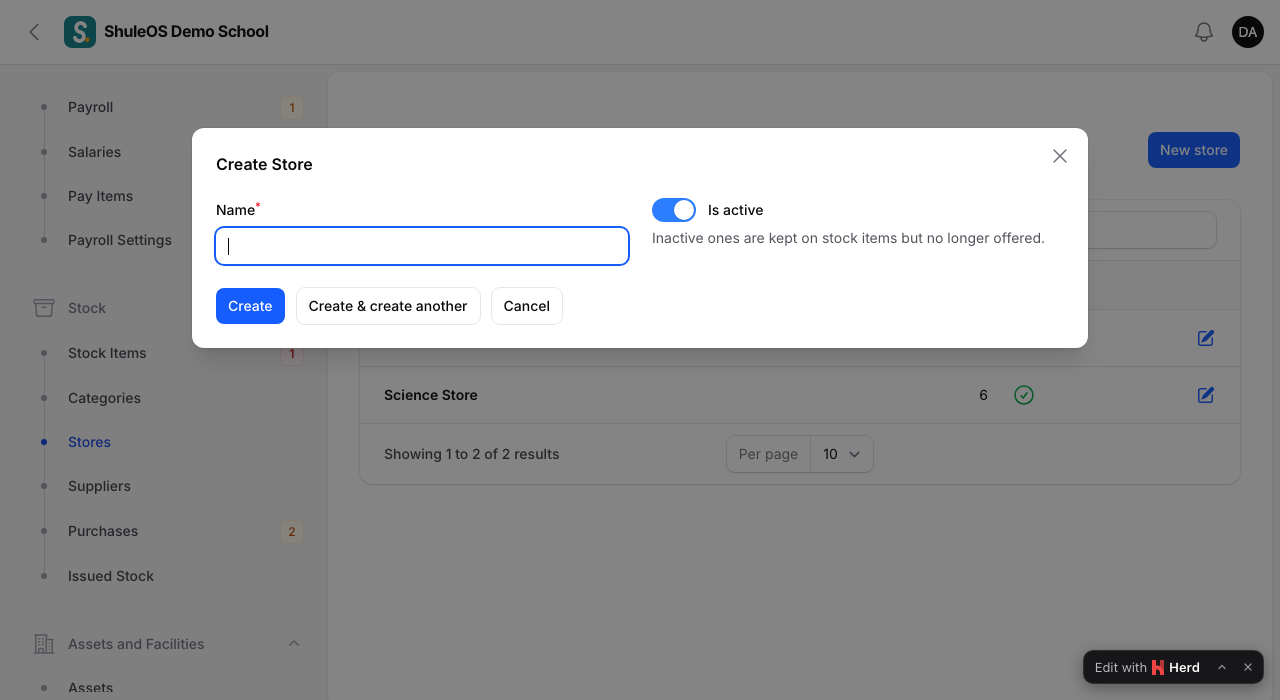
Task: Click the Stock section header
Action: tap(87, 308)
